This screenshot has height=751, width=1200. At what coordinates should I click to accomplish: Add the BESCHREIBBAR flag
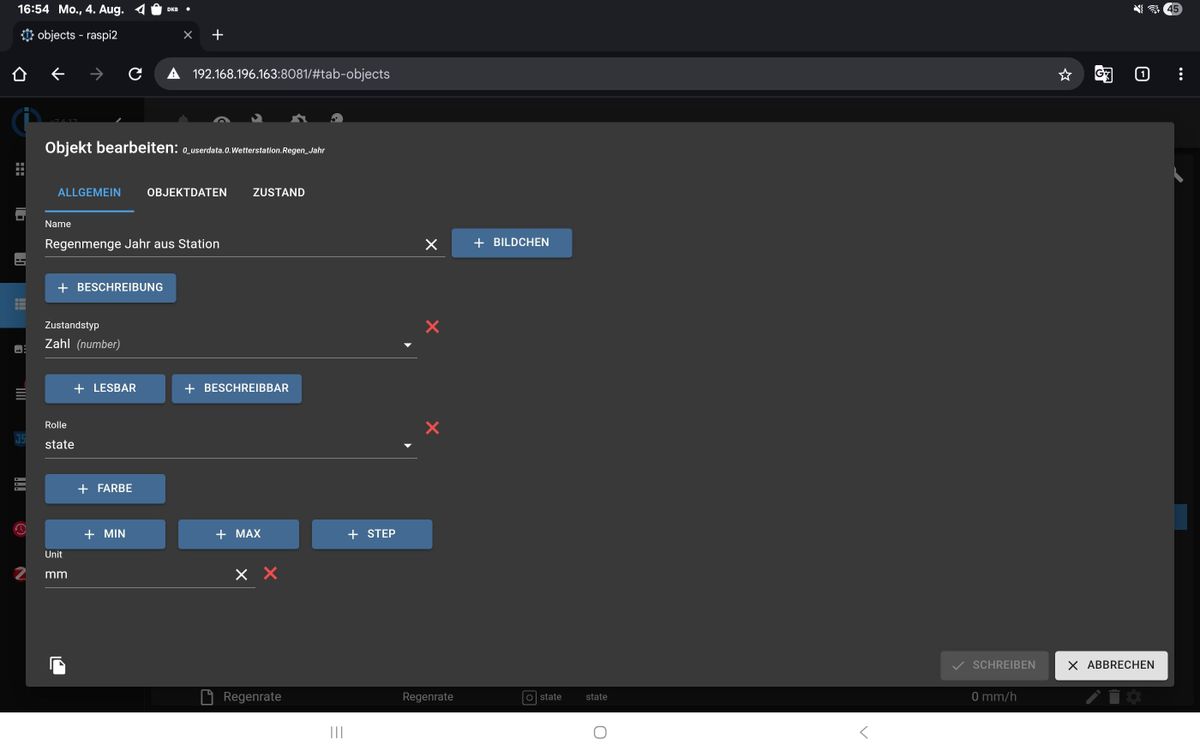click(x=237, y=388)
